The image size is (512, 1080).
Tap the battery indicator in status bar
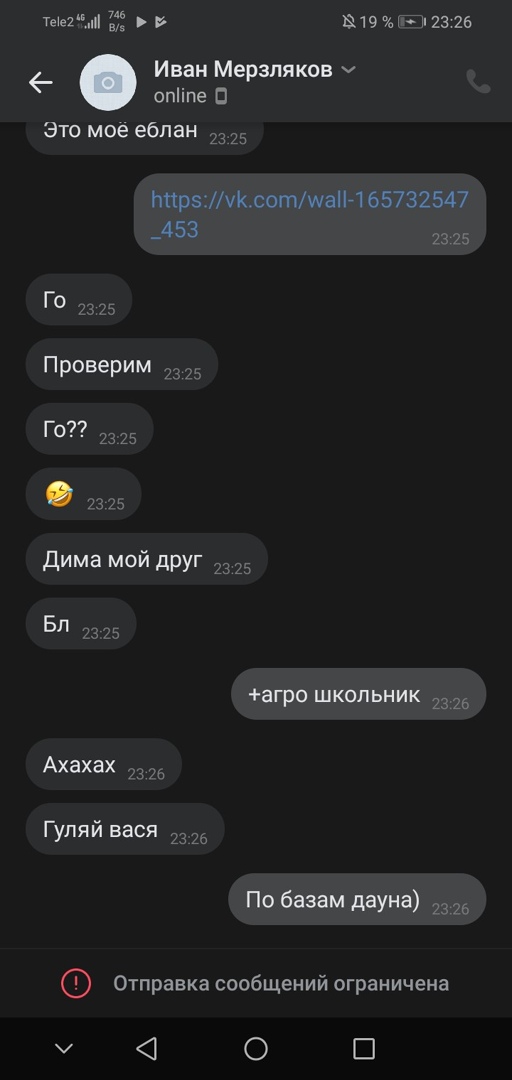(x=411, y=22)
